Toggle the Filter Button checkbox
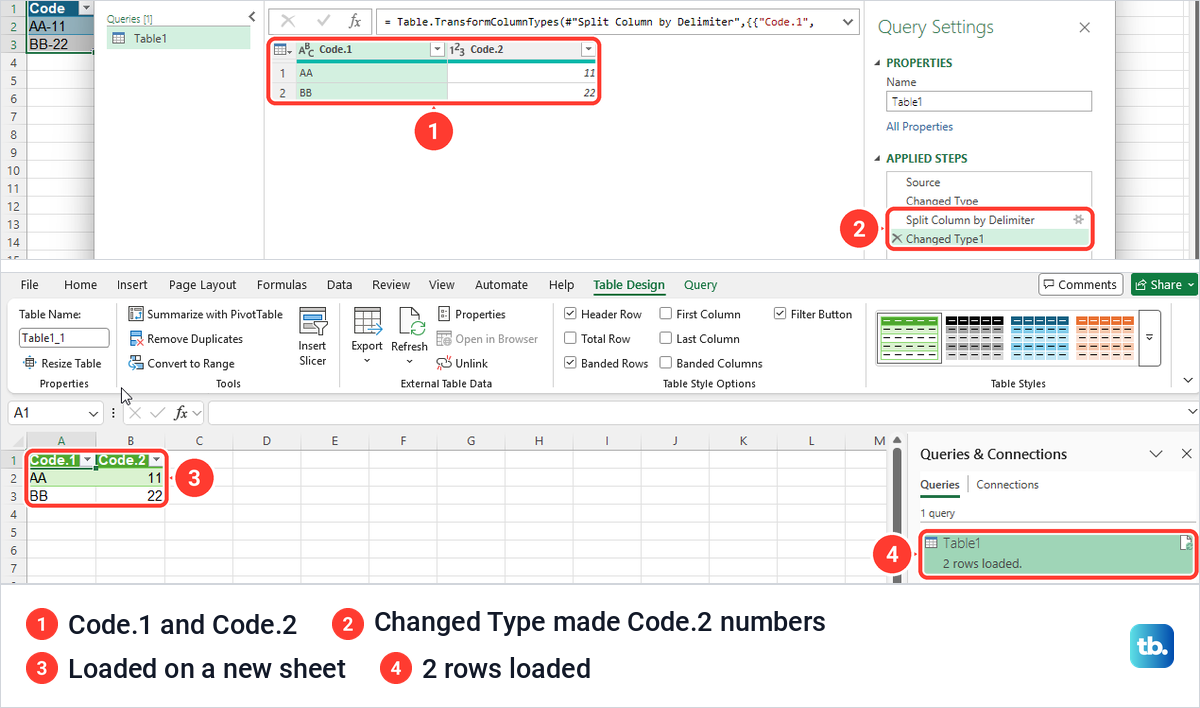Screen dimensions: 1200x708 (x=781, y=314)
